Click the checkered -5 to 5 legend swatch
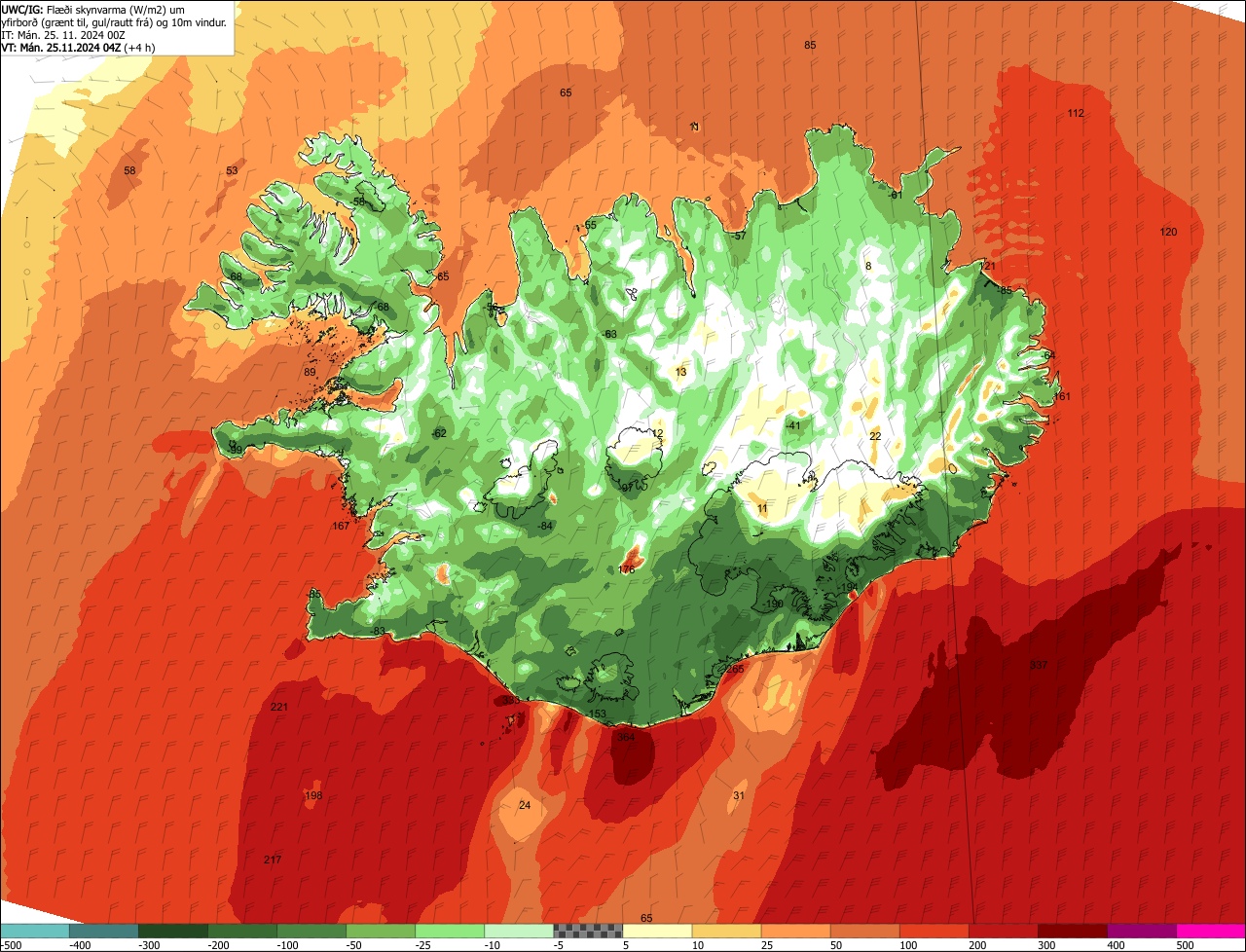The height and width of the screenshot is (952, 1246). (587, 931)
